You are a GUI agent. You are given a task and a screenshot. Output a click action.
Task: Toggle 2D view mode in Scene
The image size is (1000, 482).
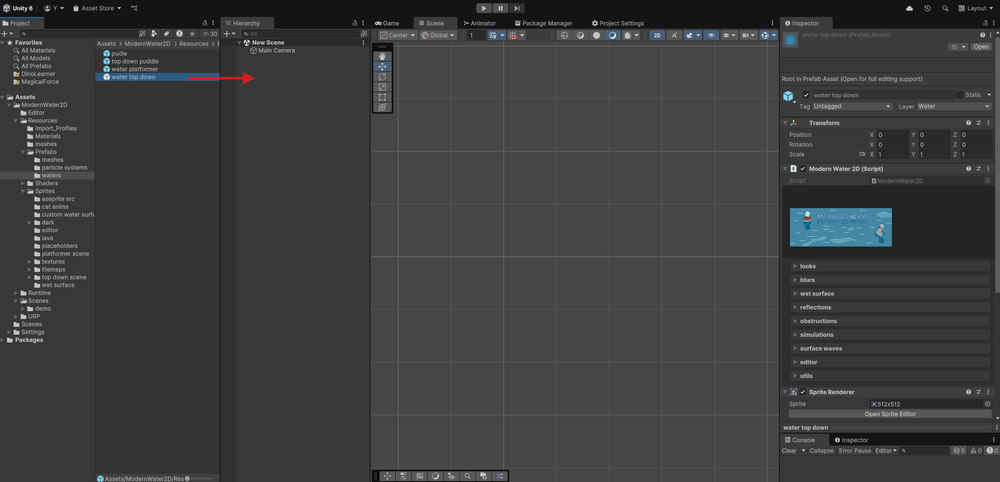pos(657,35)
